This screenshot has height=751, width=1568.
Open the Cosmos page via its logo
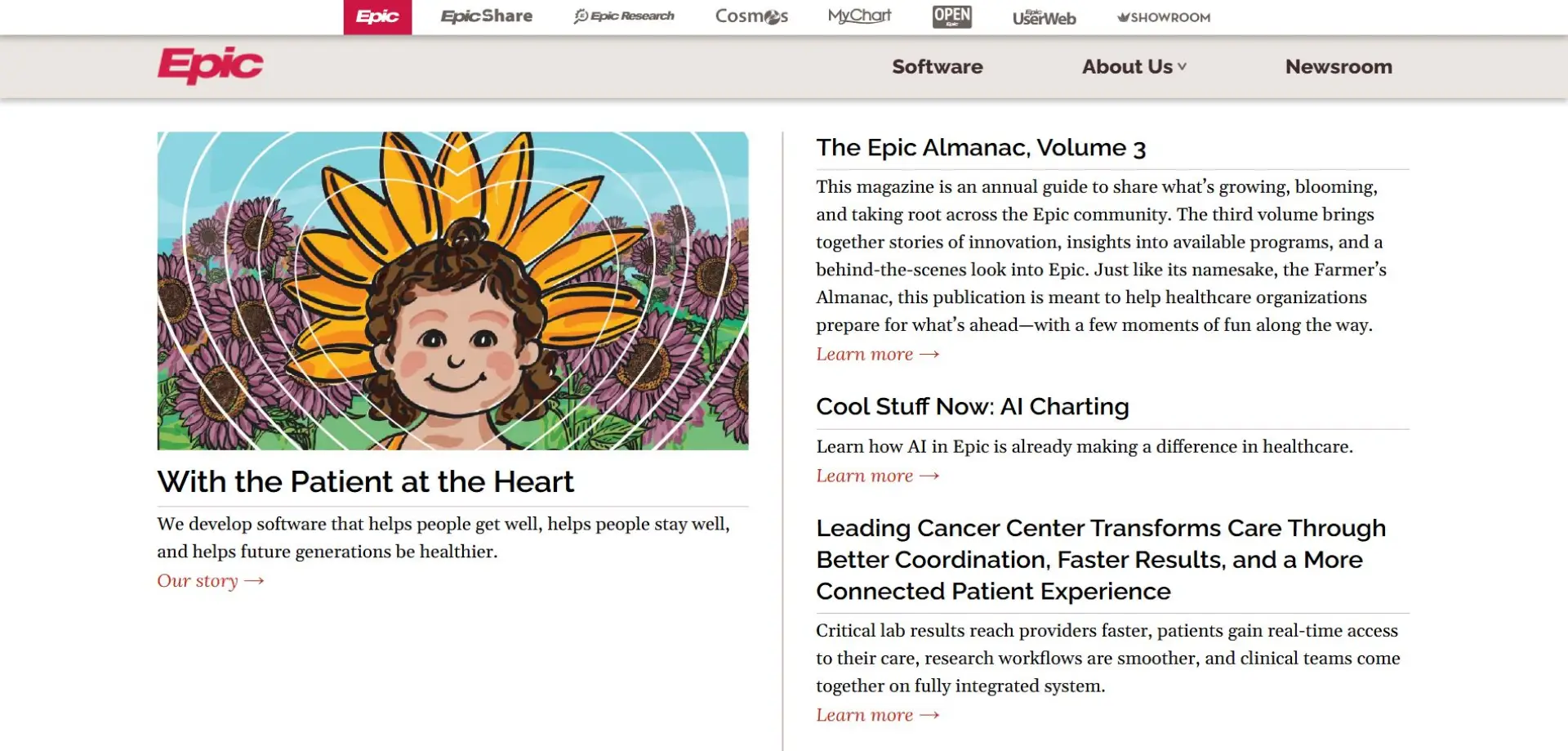[x=751, y=16]
